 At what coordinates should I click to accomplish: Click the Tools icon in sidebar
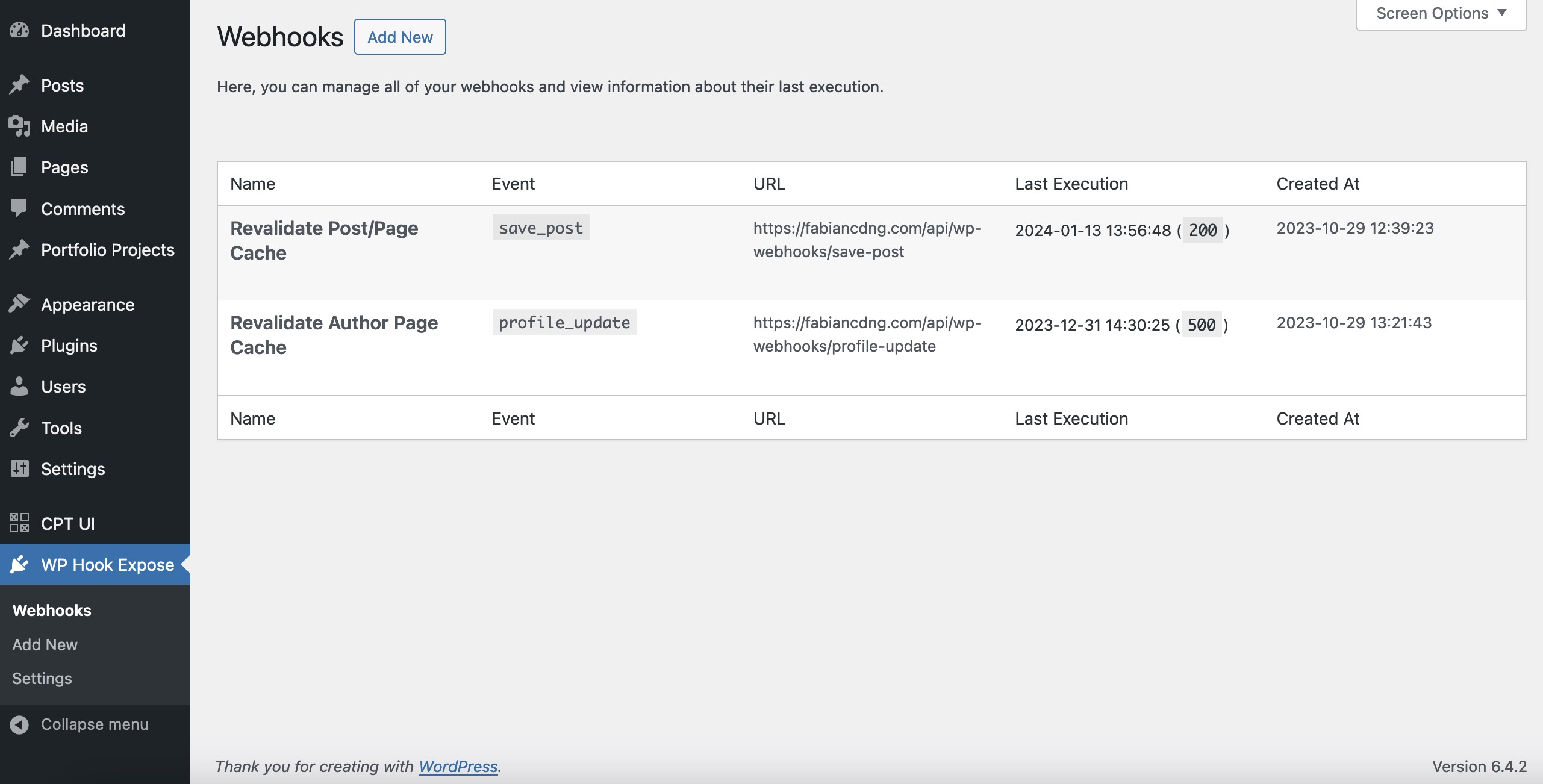[19, 427]
